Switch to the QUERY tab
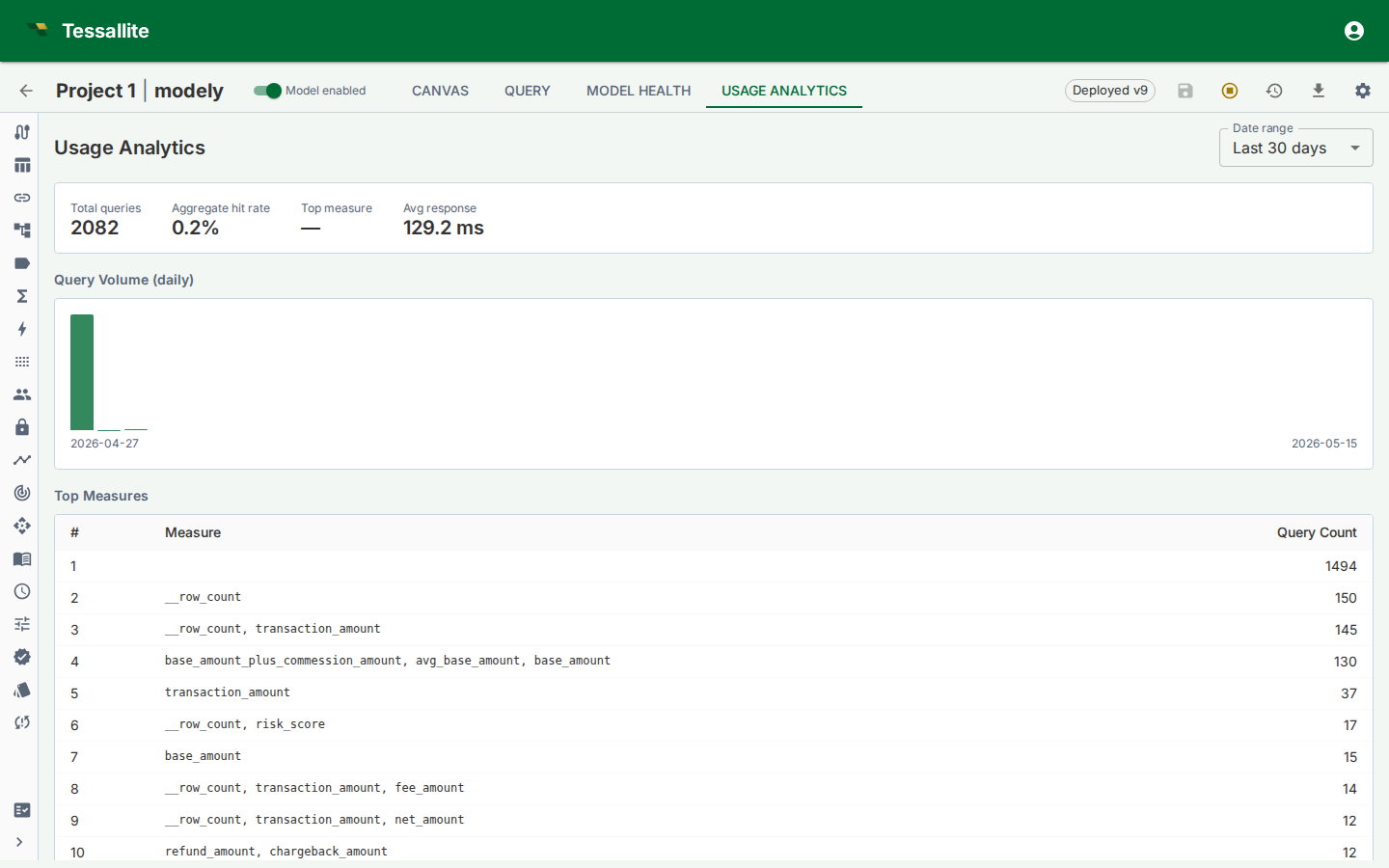 528,91
